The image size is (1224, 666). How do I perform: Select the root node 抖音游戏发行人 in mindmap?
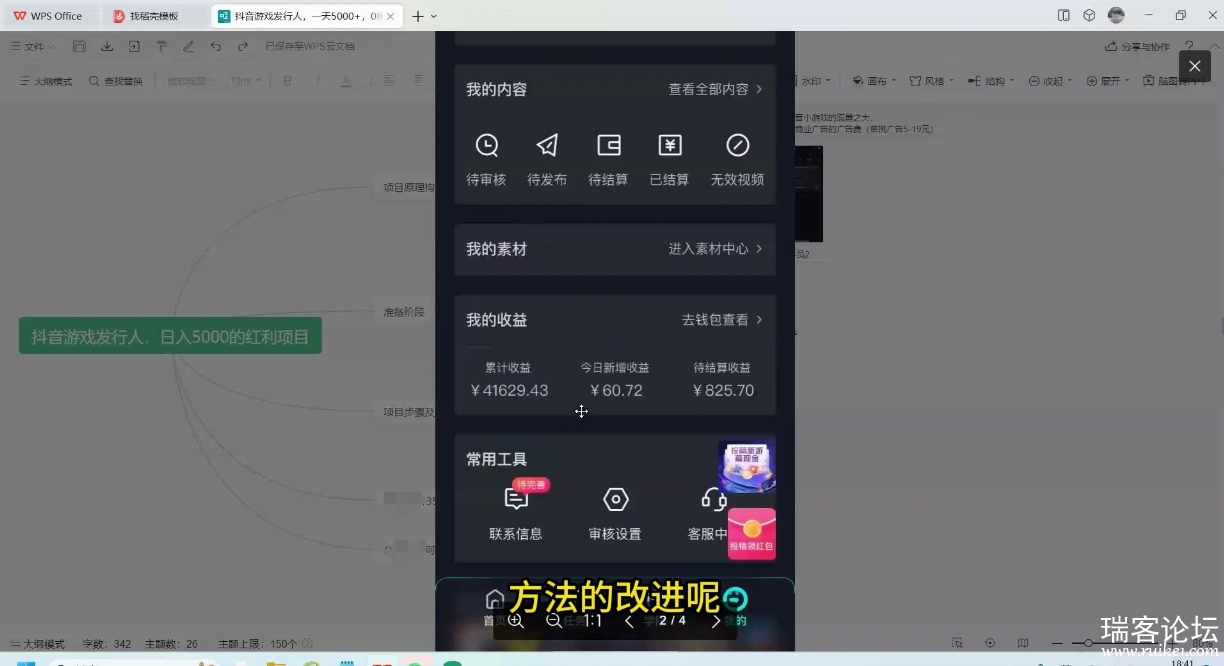coord(170,336)
